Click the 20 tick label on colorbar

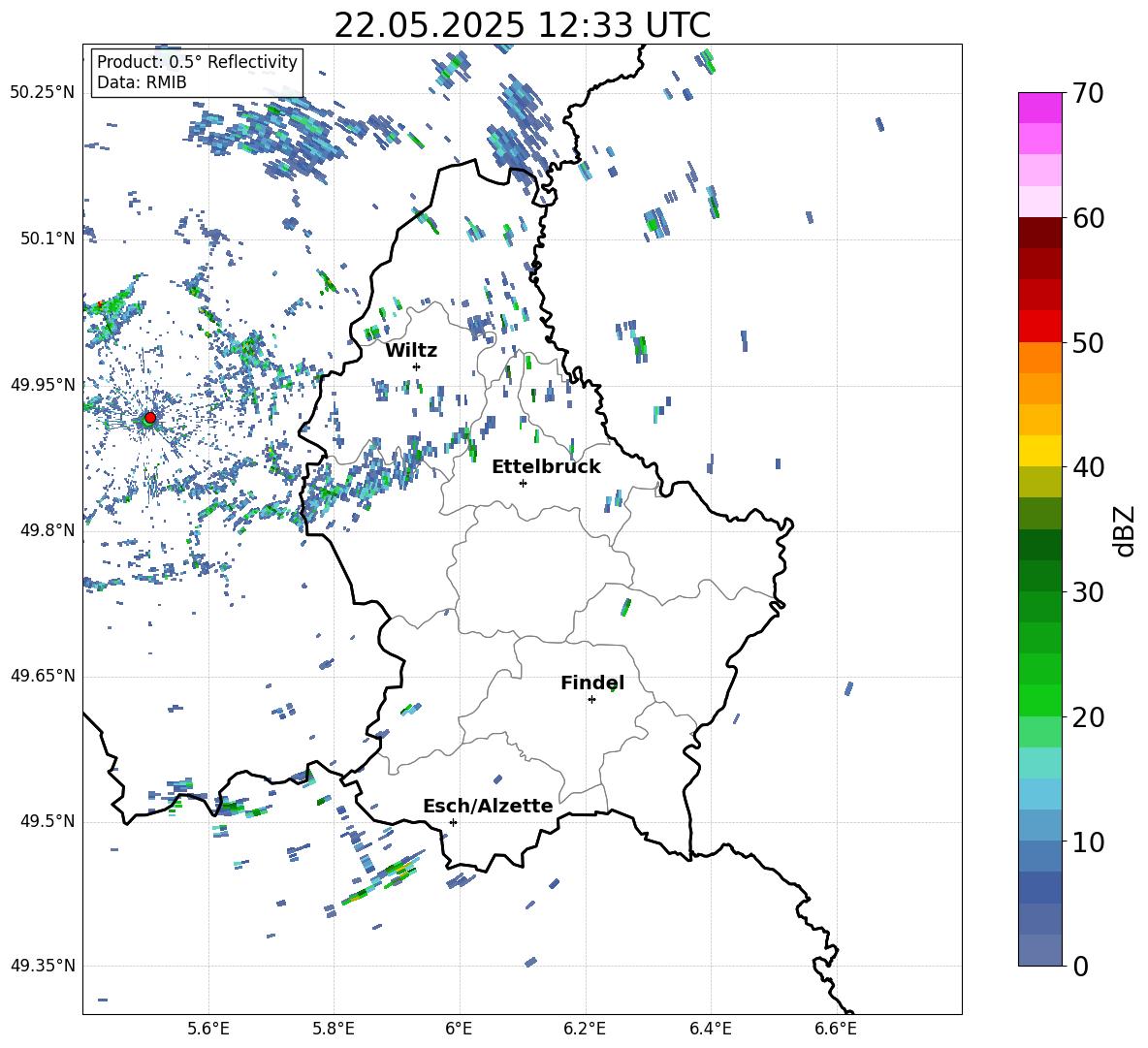(1088, 716)
